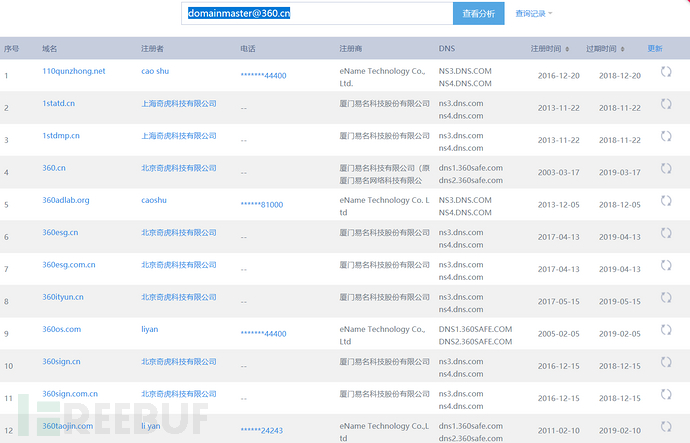Viewport: 690px width, 443px height.
Task: Open domain 1stdmp.cn
Action: (61, 135)
